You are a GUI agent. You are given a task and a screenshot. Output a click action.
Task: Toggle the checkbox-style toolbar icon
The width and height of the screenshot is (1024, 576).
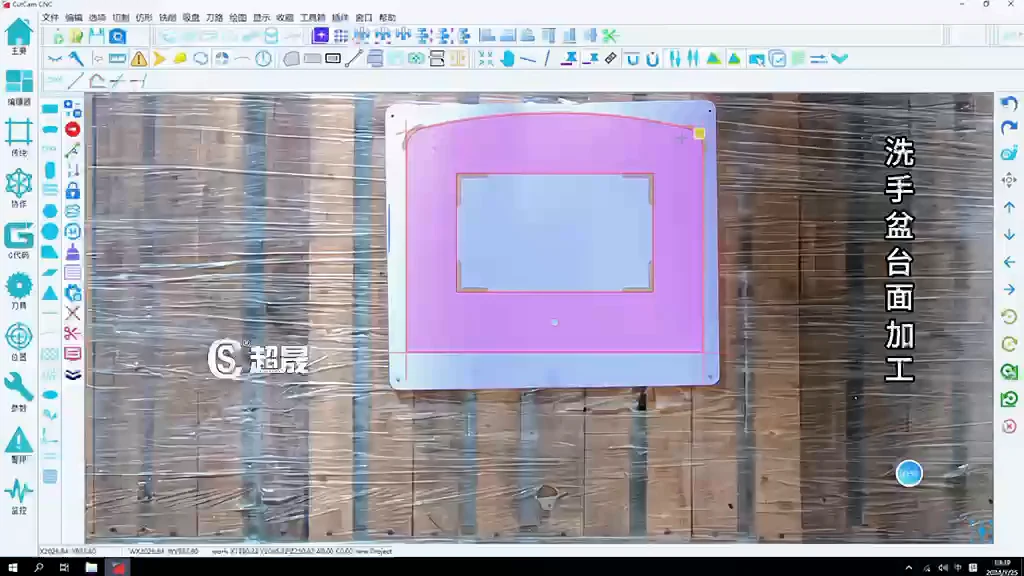(777, 59)
